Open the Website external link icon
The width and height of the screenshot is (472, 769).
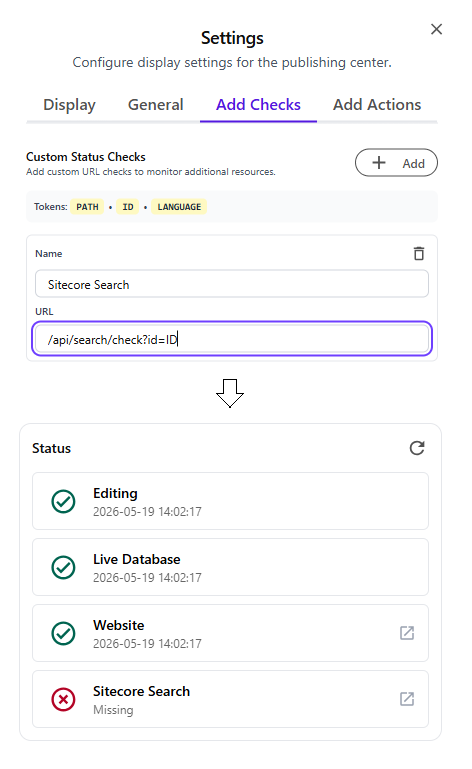[x=407, y=633]
